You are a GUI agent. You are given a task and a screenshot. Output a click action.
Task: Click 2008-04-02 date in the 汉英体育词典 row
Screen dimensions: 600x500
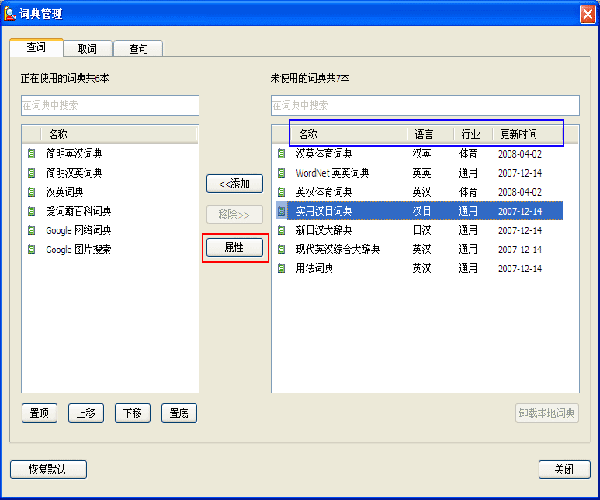[x=520, y=154]
